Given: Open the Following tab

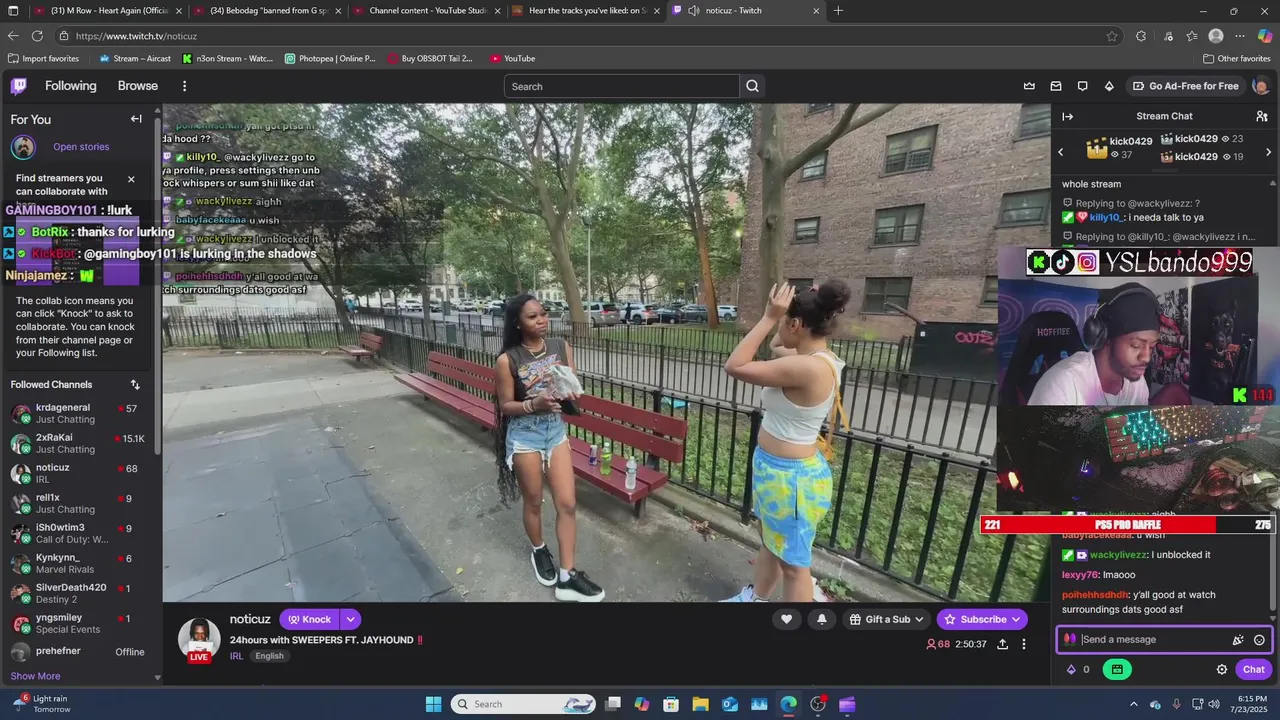Looking at the screenshot, I should click(x=71, y=86).
